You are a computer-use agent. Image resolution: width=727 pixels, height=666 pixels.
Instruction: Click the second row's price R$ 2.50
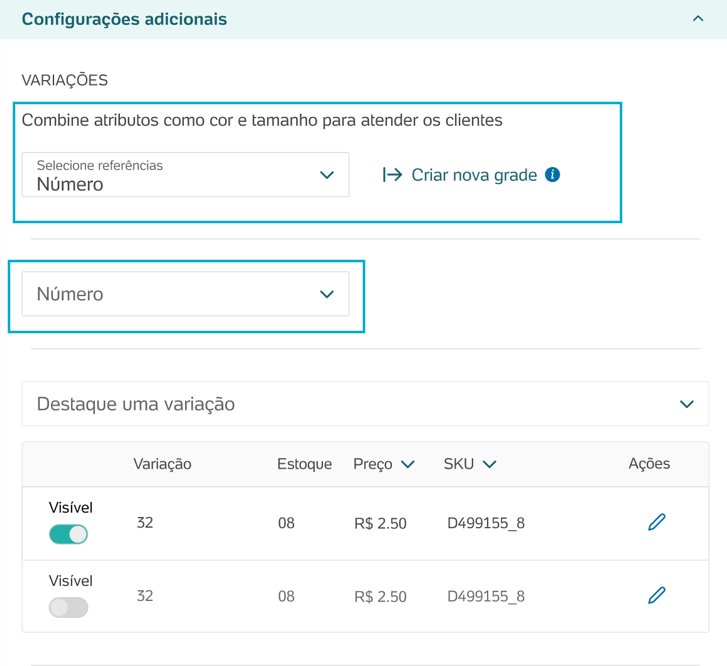[x=380, y=596]
